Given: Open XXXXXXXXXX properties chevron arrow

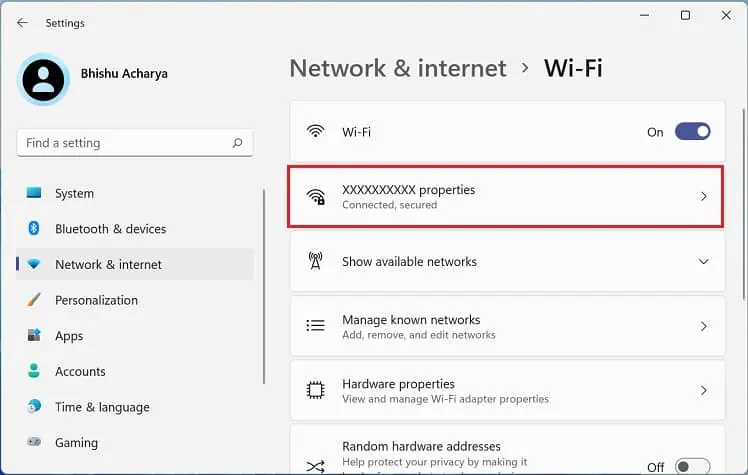Looking at the screenshot, I should pyautogui.click(x=704, y=196).
